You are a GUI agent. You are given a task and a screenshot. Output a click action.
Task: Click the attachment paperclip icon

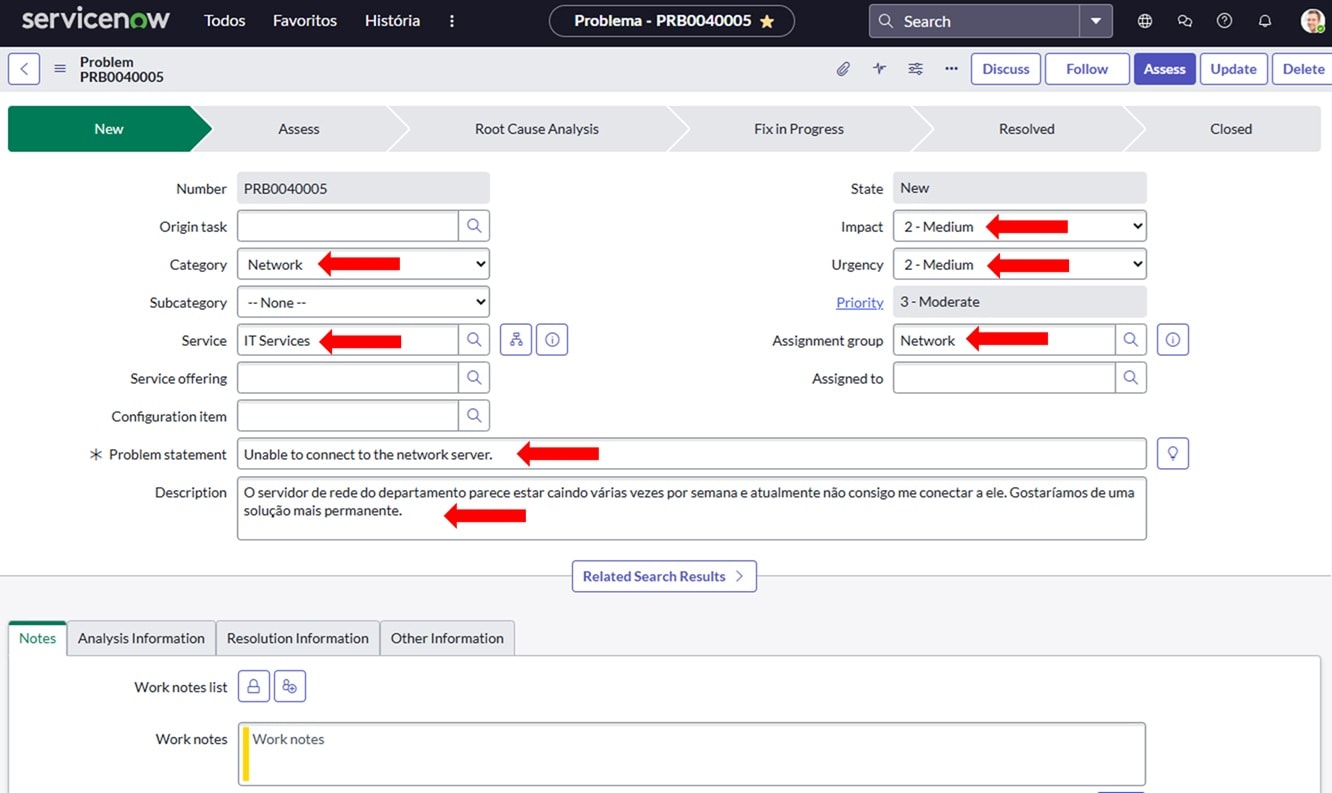pos(843,69)
